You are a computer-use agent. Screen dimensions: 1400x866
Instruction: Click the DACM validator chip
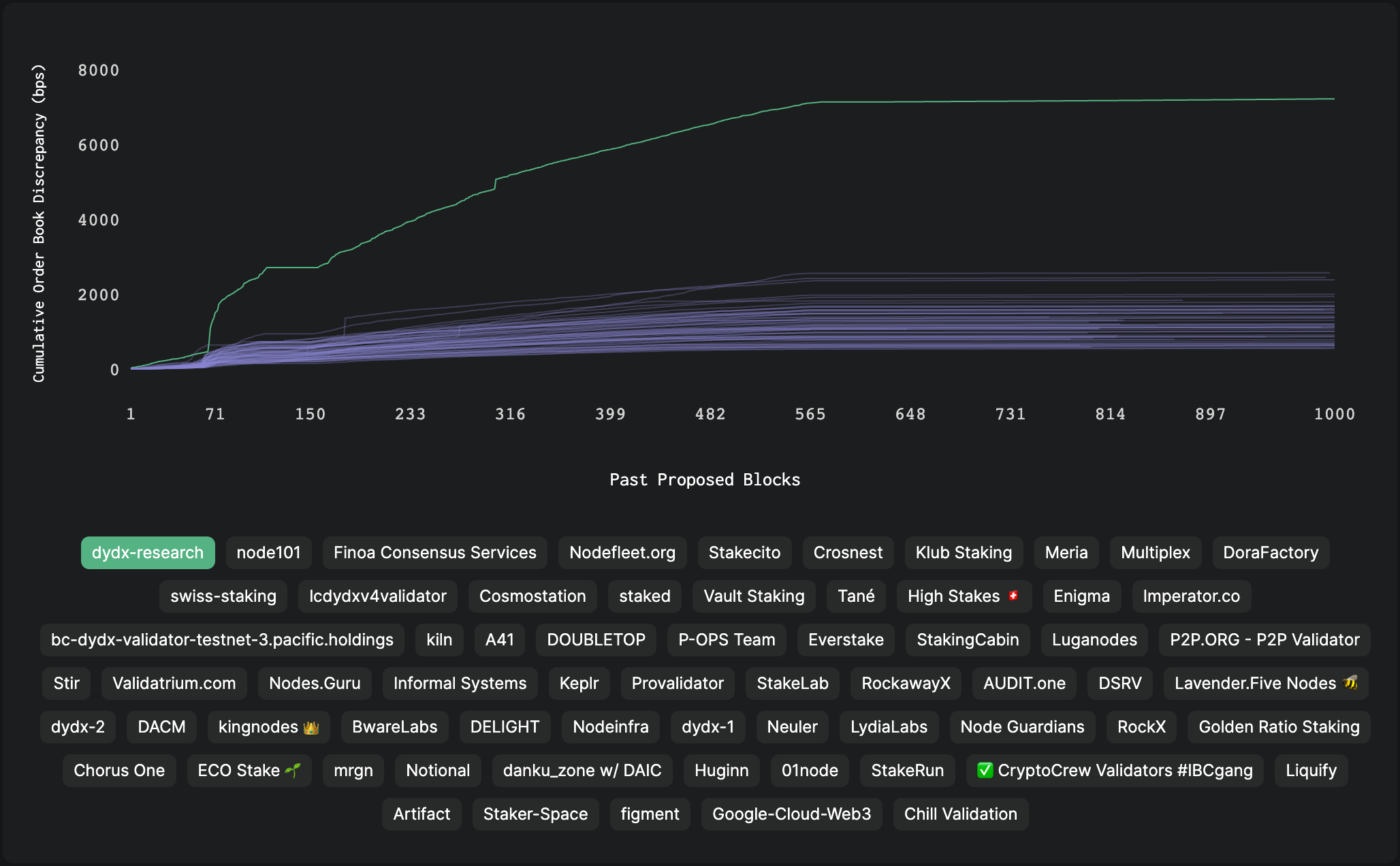tap(161, 726)
